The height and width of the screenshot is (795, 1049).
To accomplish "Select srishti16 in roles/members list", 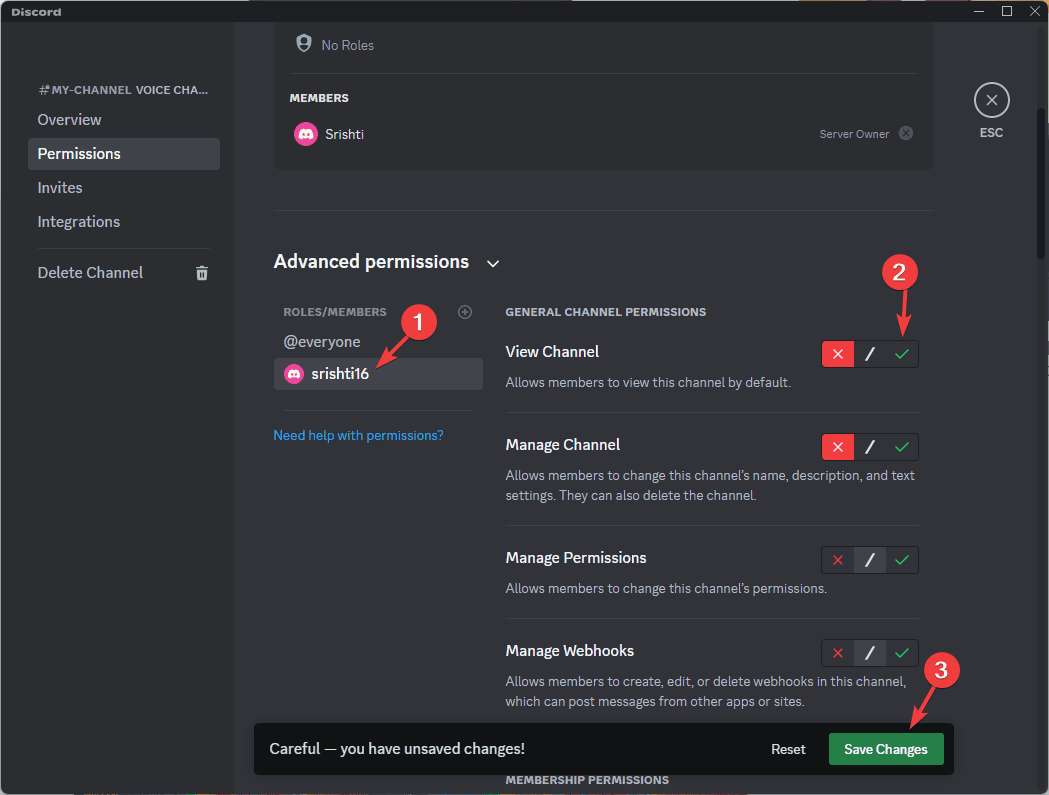I will point(378,374).
